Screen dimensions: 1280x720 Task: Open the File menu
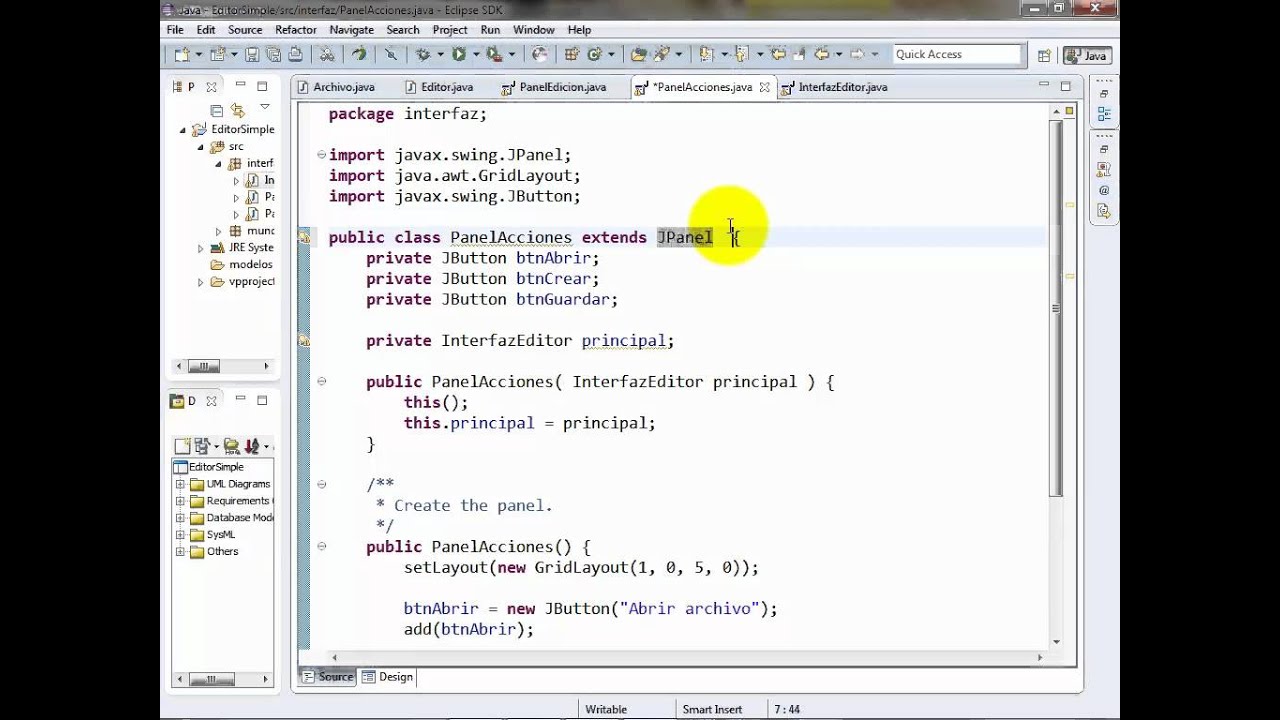pyautogui.click(x=175, y=30)
